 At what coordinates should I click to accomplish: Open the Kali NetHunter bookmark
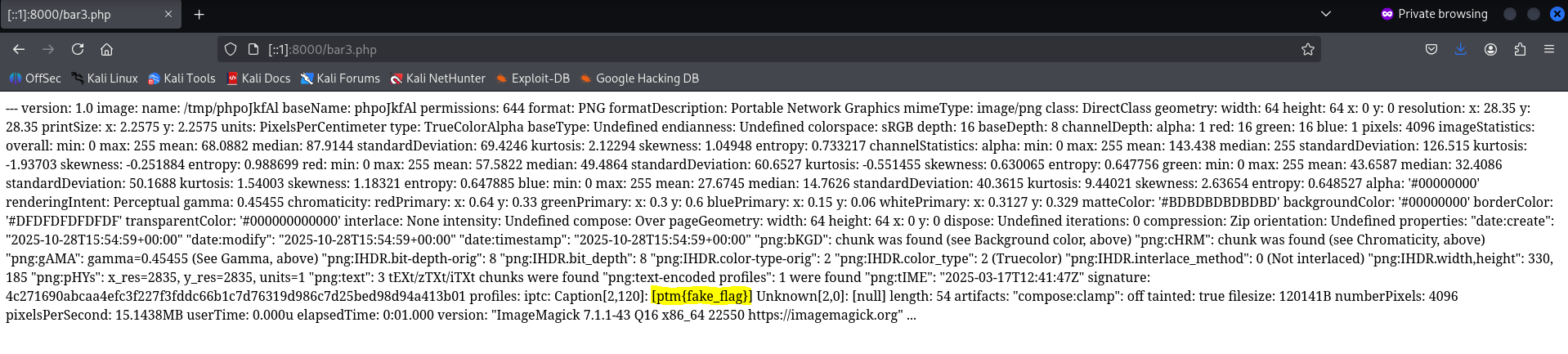tap(437, 78)
